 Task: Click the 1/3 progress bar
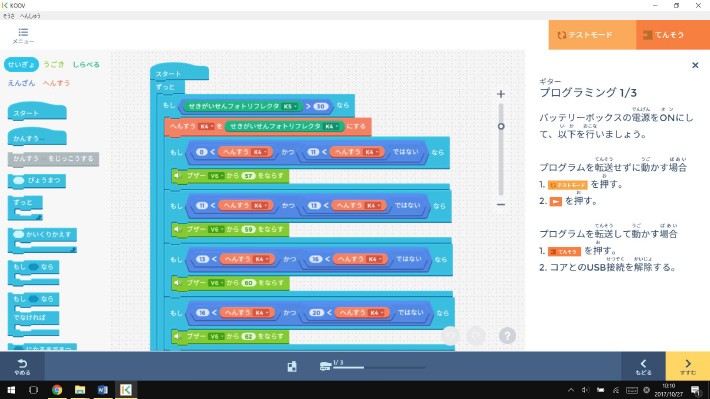pos(379,368)
